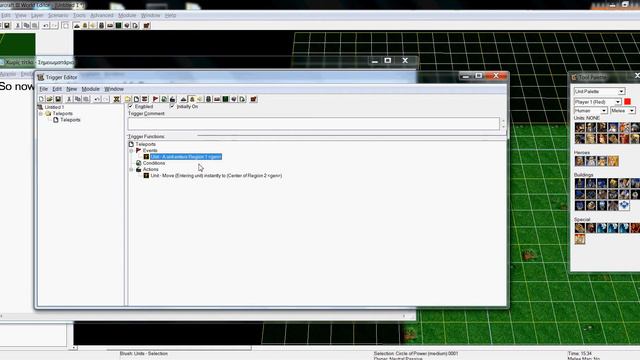640x360 pixels.
Task: Open the Unit Palette dropdown
Action: (599, 91)
